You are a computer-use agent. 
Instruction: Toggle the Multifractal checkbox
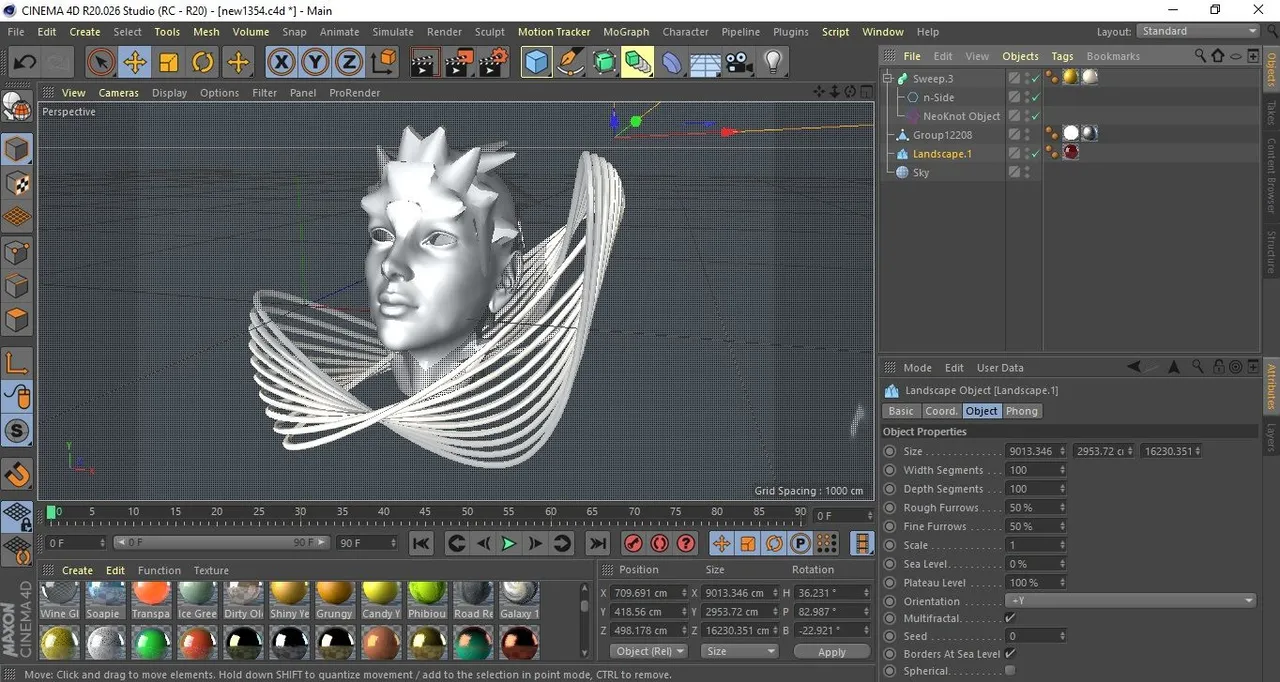tap(1010, 619)
